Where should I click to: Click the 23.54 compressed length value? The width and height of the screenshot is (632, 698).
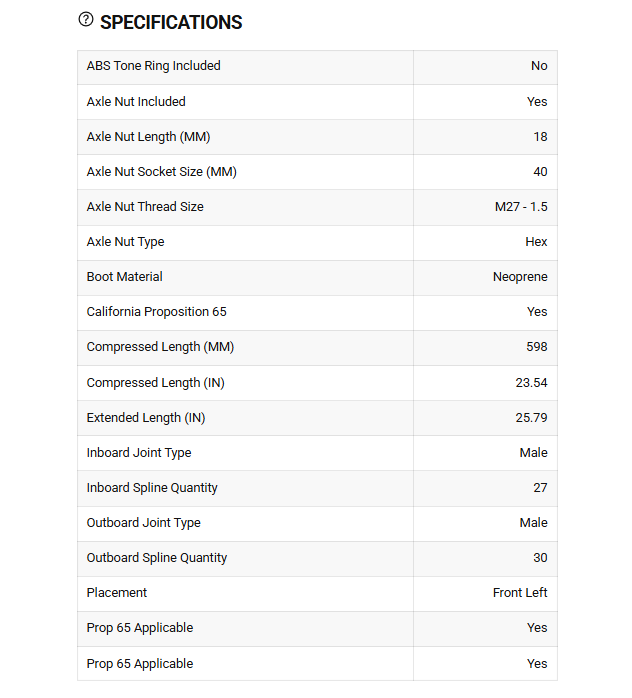click(x=531, y=383)
